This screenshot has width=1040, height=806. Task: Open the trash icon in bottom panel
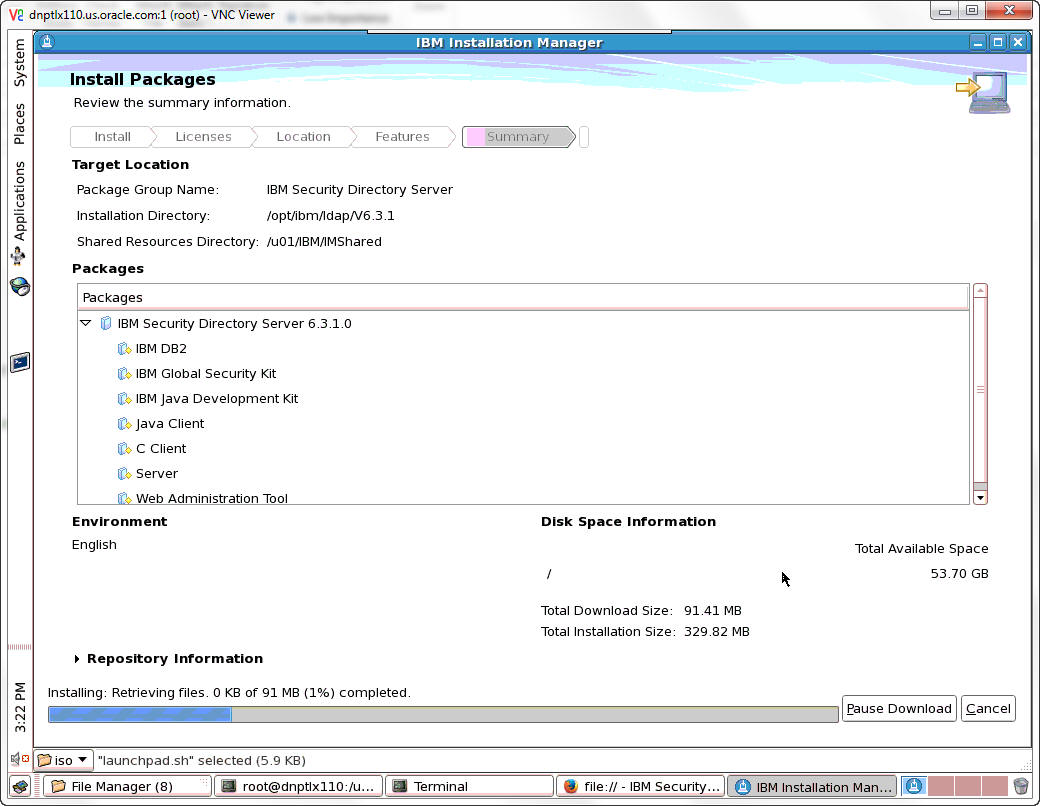pyautogui.click(x=1021, y=786)
